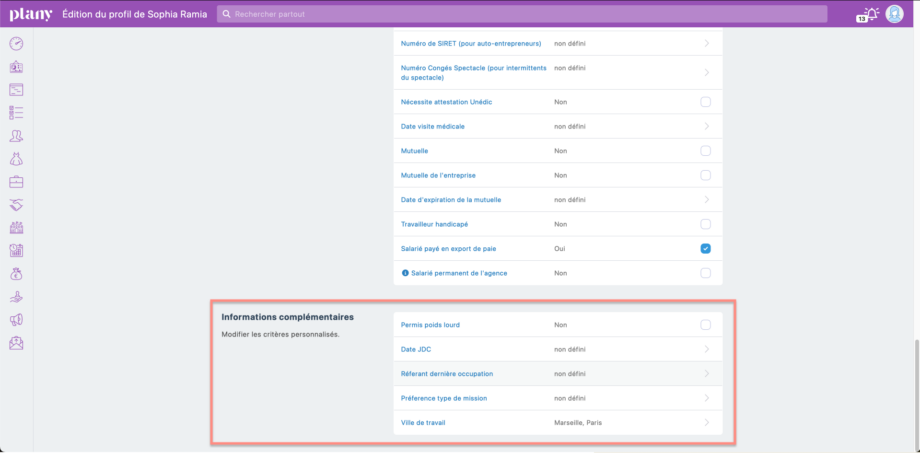Click the Plany logo
Image resolution: width=920 pixels, height=453 pixels.
[30, 14]
